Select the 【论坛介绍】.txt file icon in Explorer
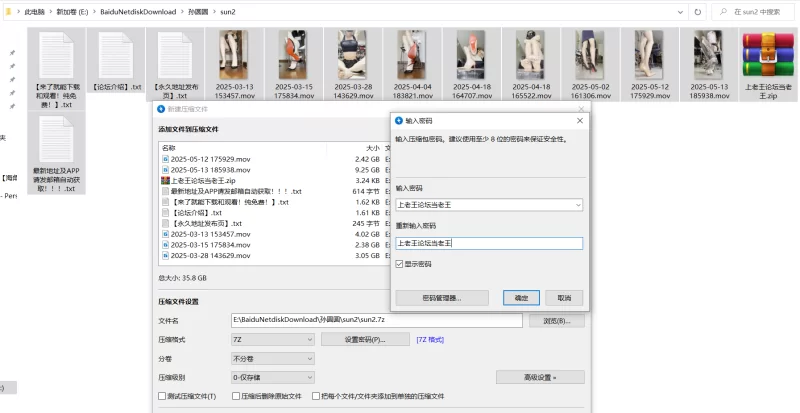This screenshot has height=413, width=800. [116, 55]
